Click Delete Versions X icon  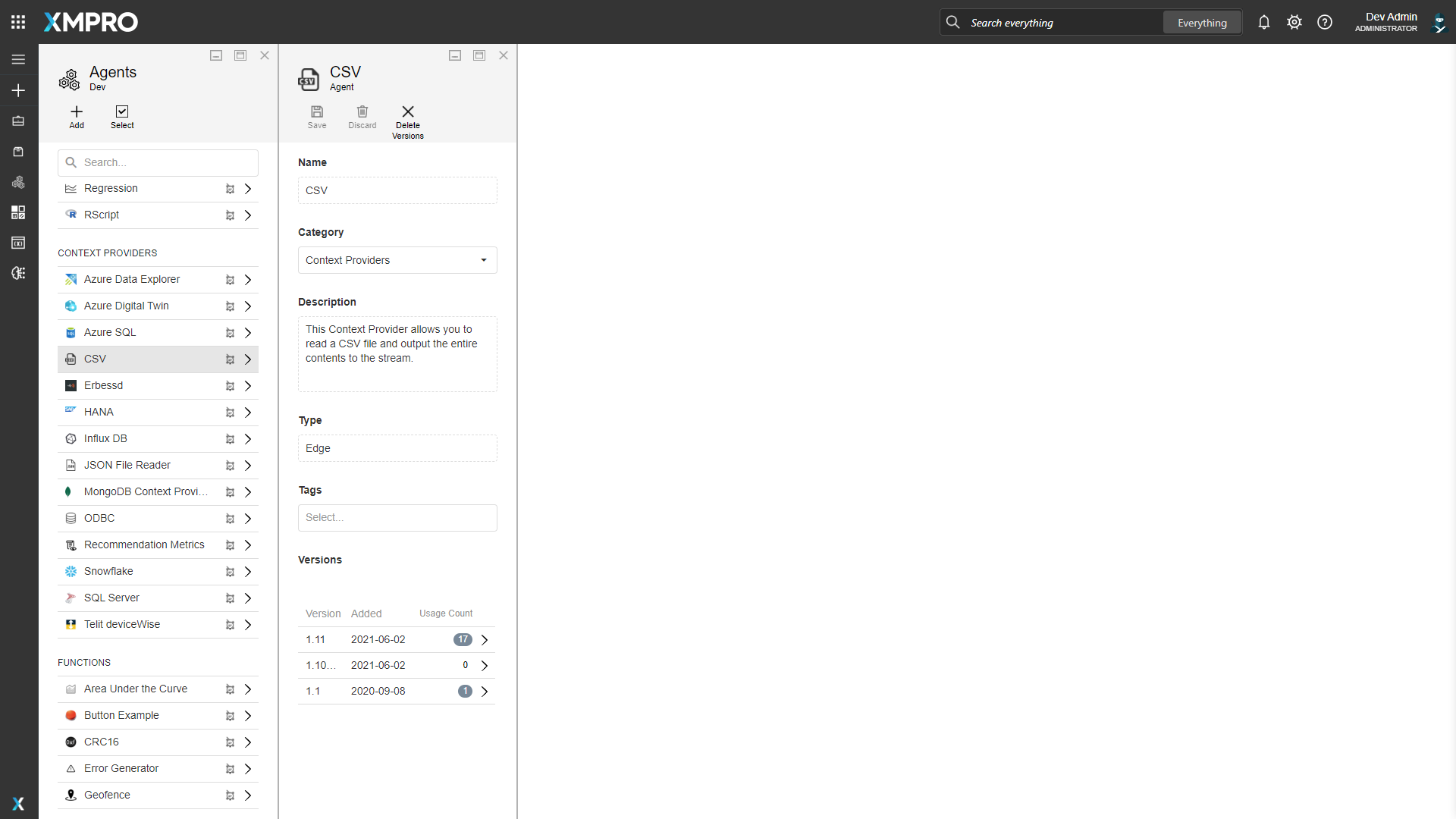click(x=408, y=112)
